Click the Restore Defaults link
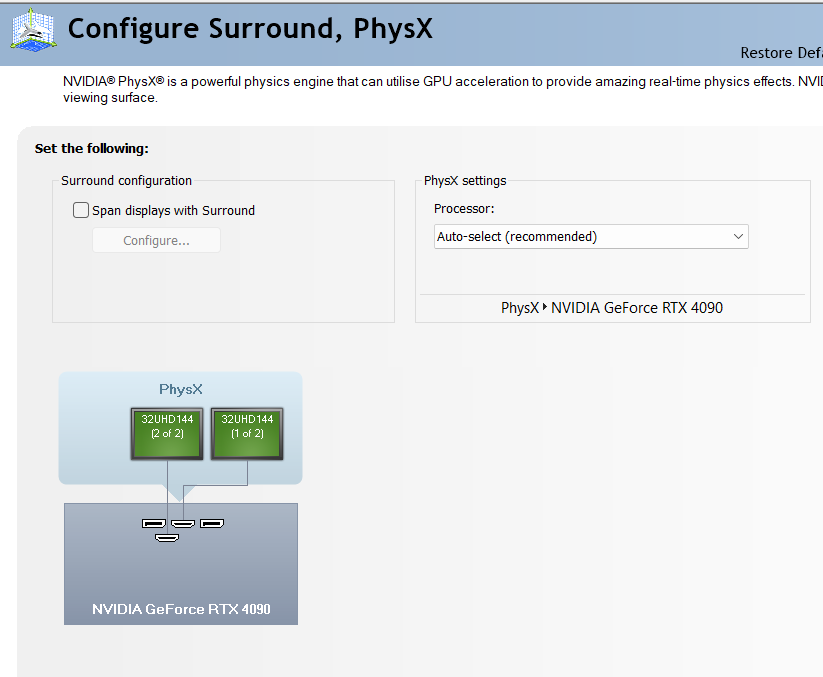The height and width of the screenshot is (677, 823). click(x=780, y=53)
